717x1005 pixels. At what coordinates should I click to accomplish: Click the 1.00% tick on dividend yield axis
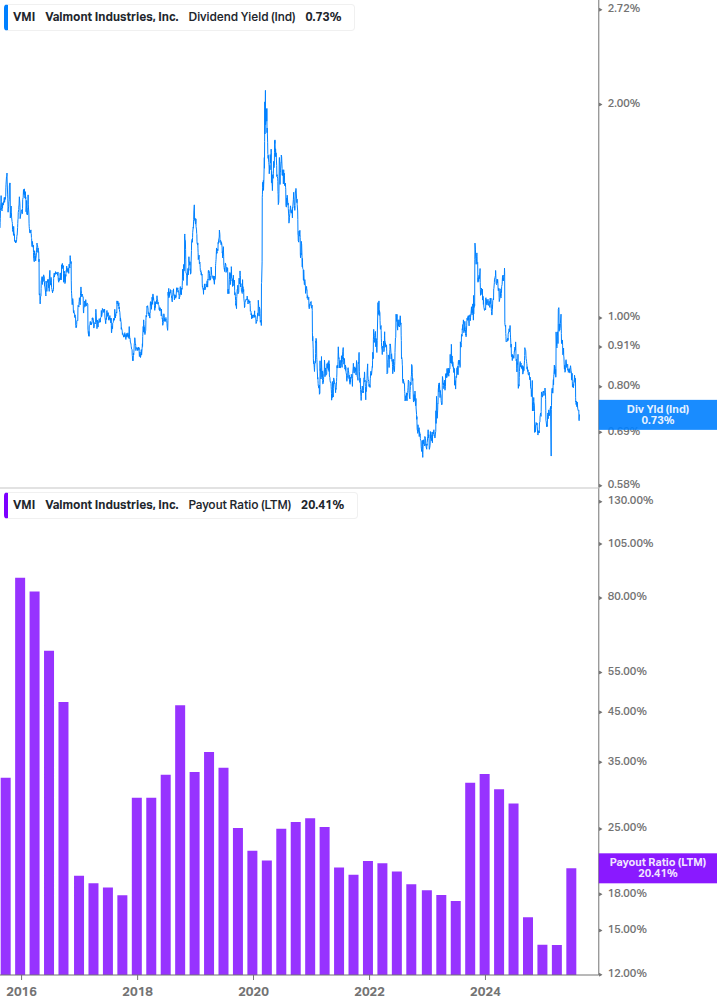623,316
